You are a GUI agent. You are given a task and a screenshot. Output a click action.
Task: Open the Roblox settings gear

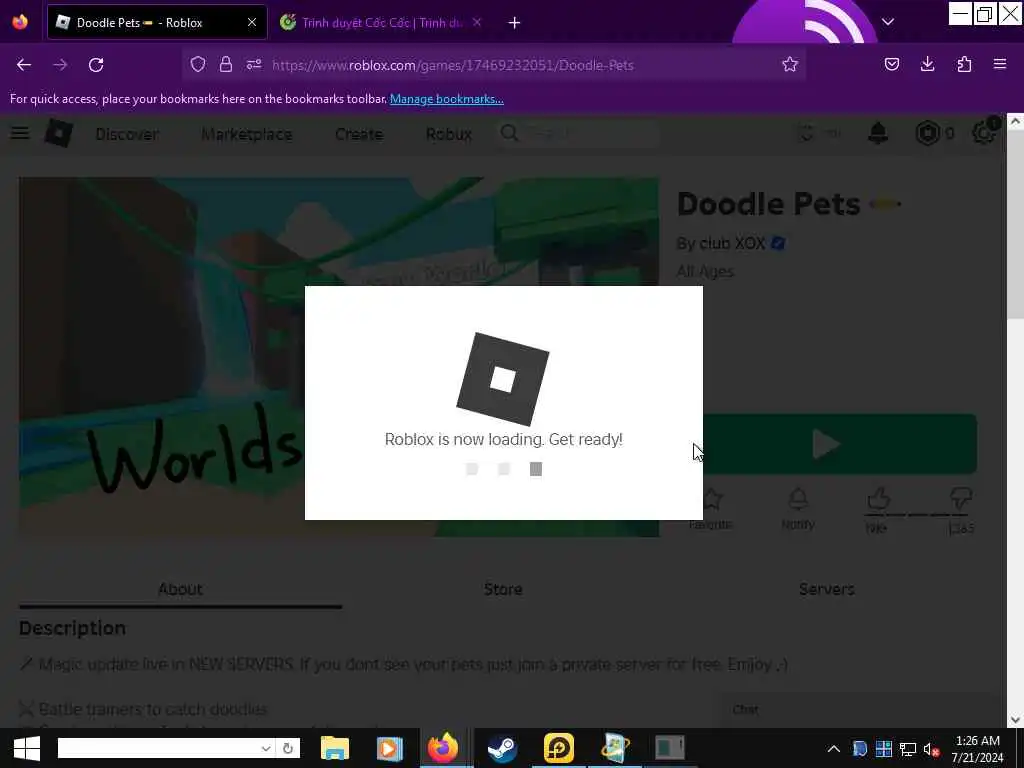[x=983, y=133]
